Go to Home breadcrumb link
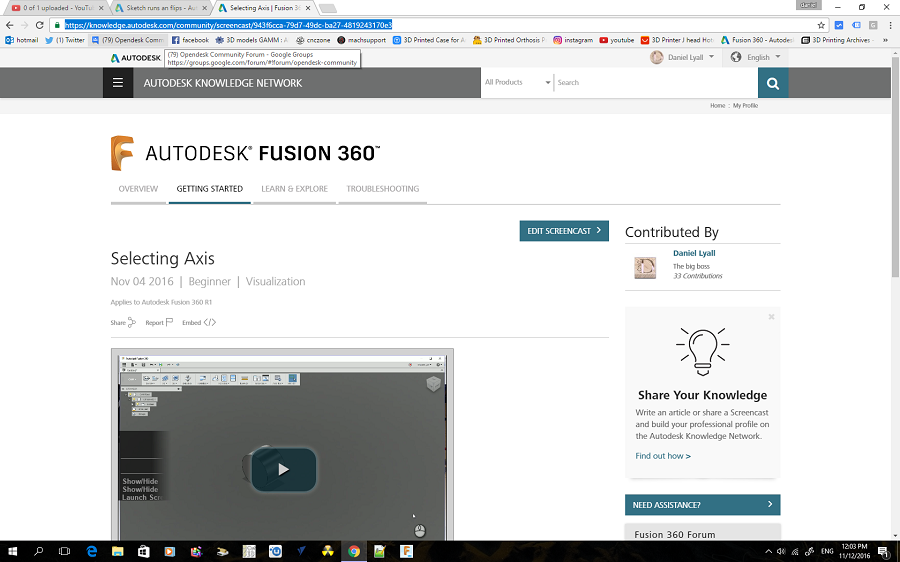Screen dimensions: 900x562 (x=717, y=106)
